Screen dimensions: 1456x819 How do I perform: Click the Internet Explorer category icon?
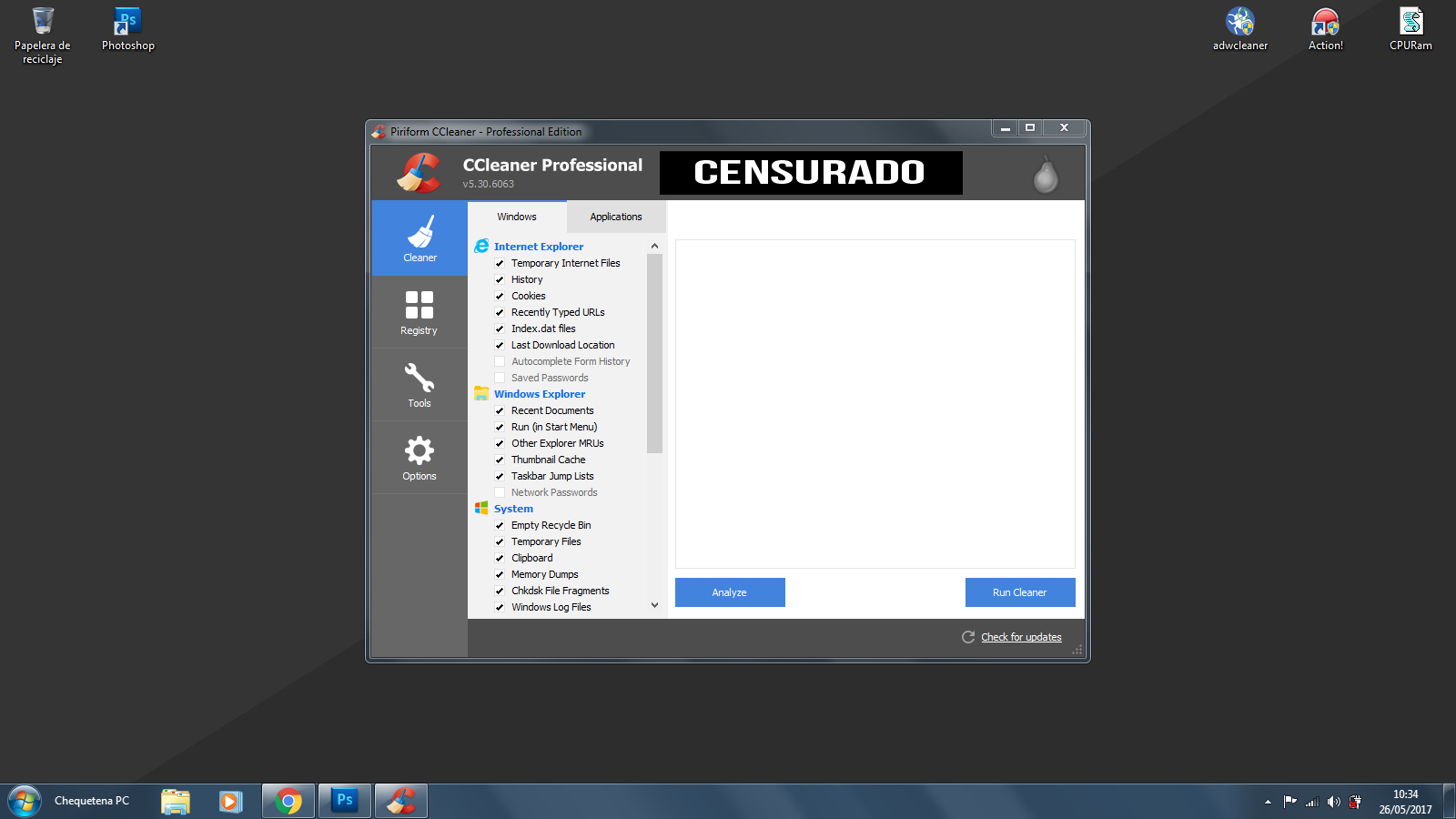click(481, 246)
